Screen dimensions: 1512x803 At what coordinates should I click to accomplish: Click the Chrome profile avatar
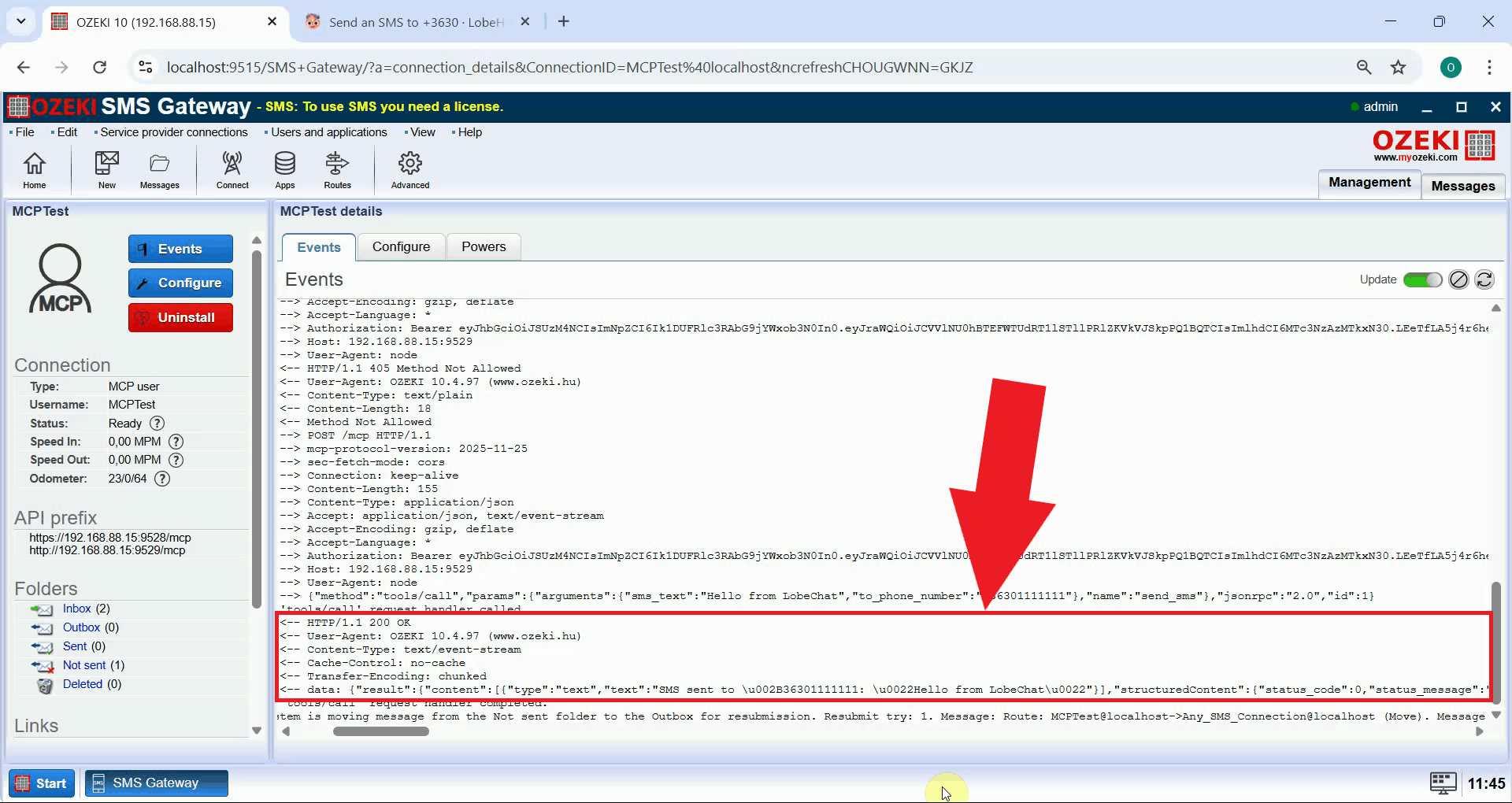pyautogui.click(x=1451, y=67)
